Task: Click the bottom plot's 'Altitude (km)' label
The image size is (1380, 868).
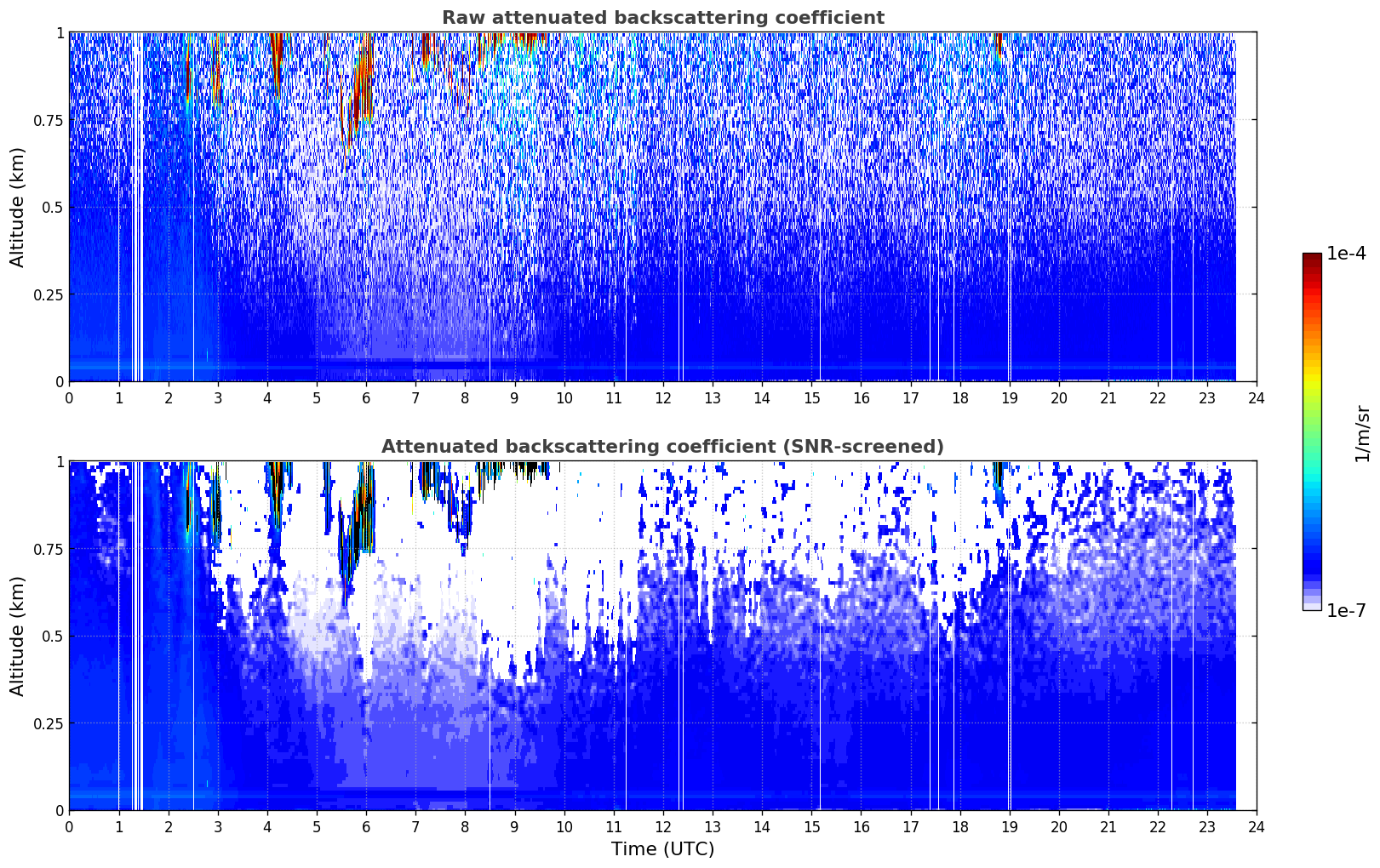Action: (x=18, y=636)
